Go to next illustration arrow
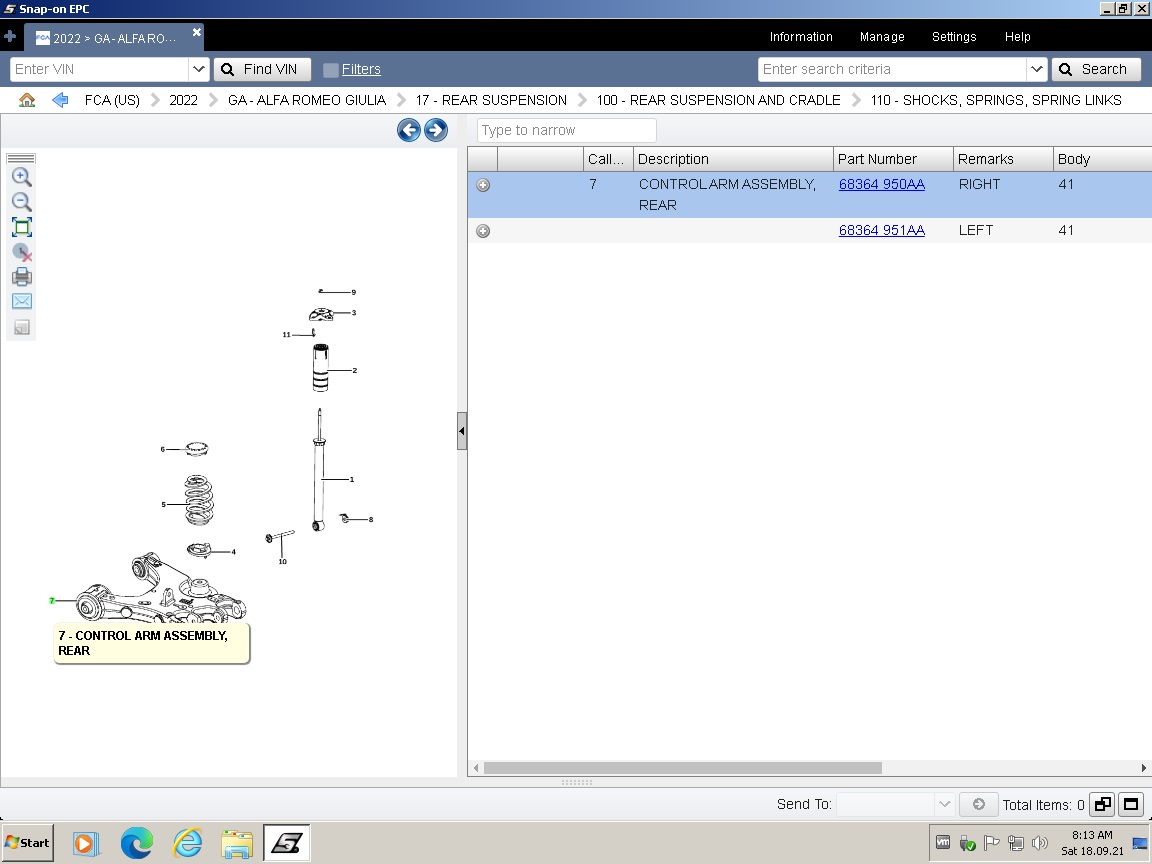The height and width of the screenshot is (864, 1152). pos(436,130)
